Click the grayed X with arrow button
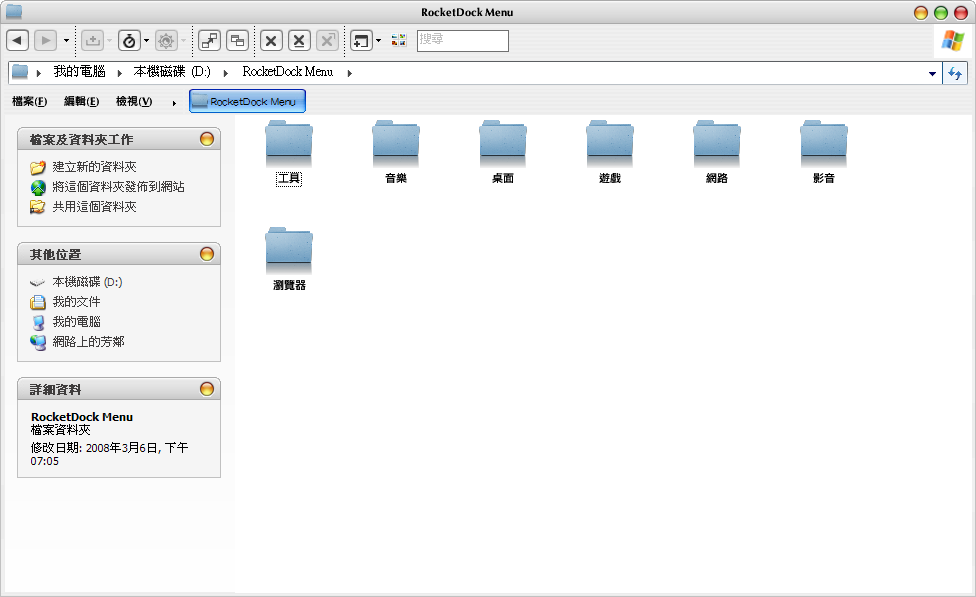Image resolution: width=976 pixels, height=597 pixels. point(327,41)
